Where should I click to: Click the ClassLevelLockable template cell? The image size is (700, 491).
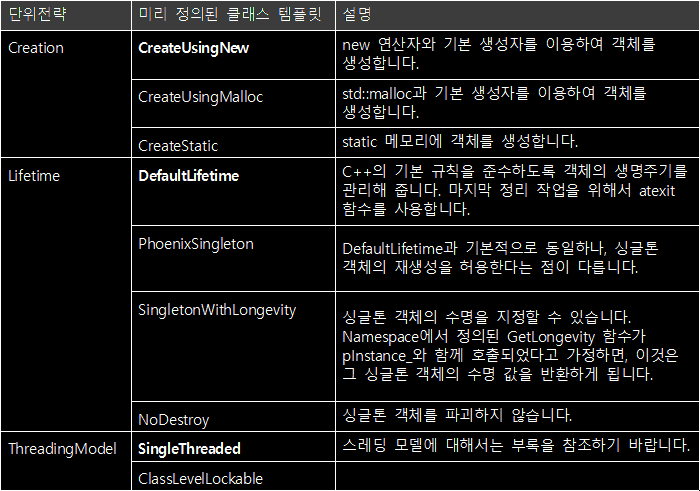(200, 478)
